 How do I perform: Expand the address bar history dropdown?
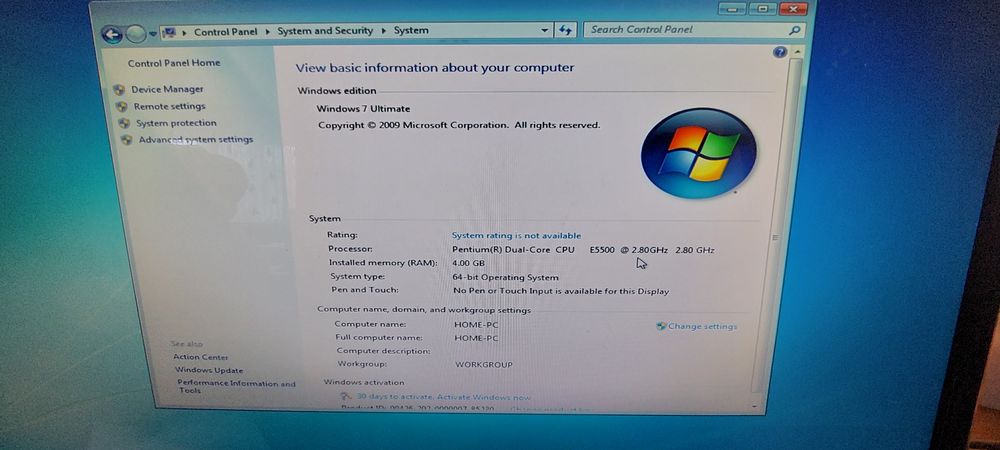pyautogui.click(x=544, y=30)
